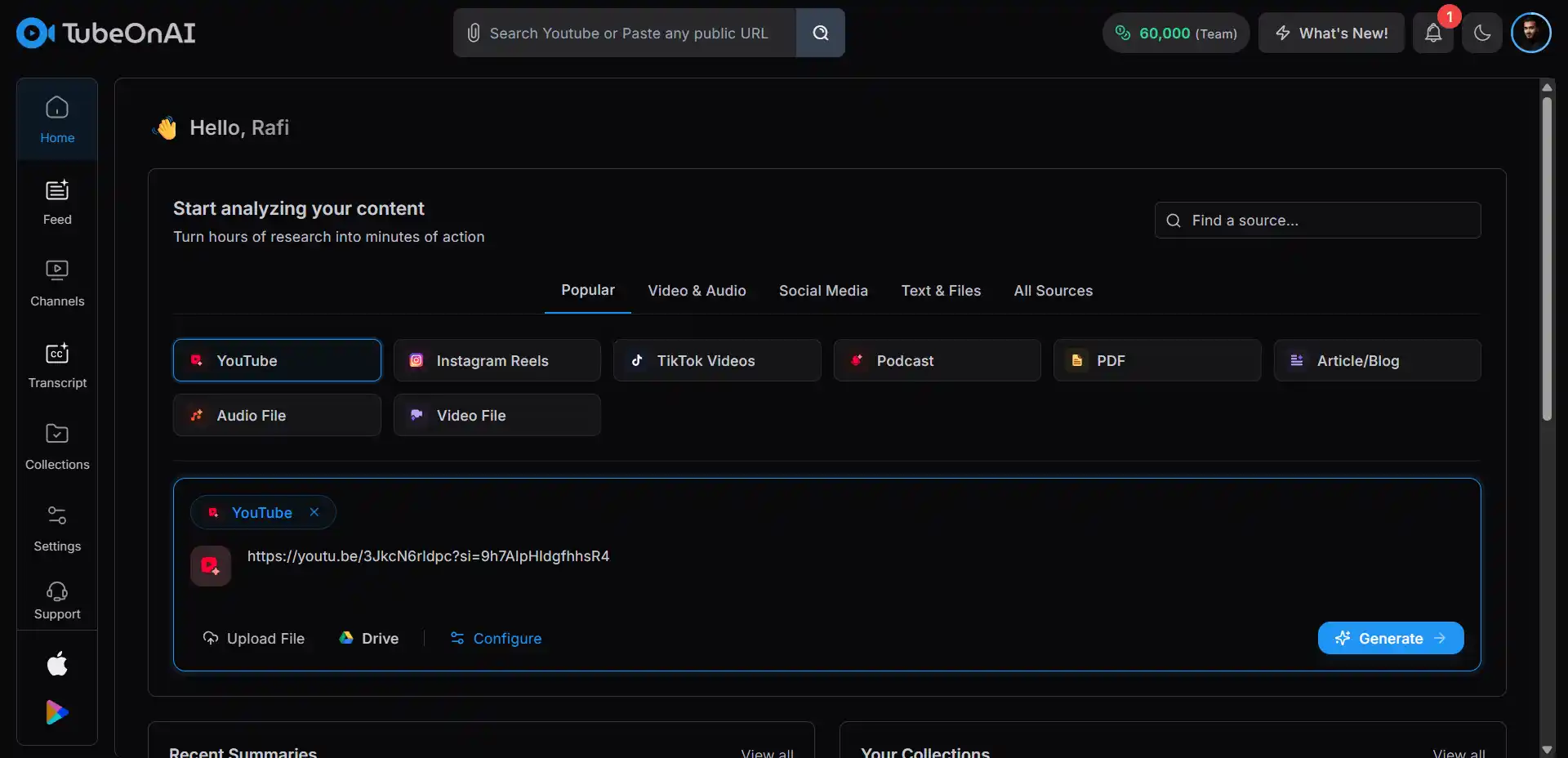Open the notifications bell
This screenshot has height=758, width=1568.
point(1433,33)
